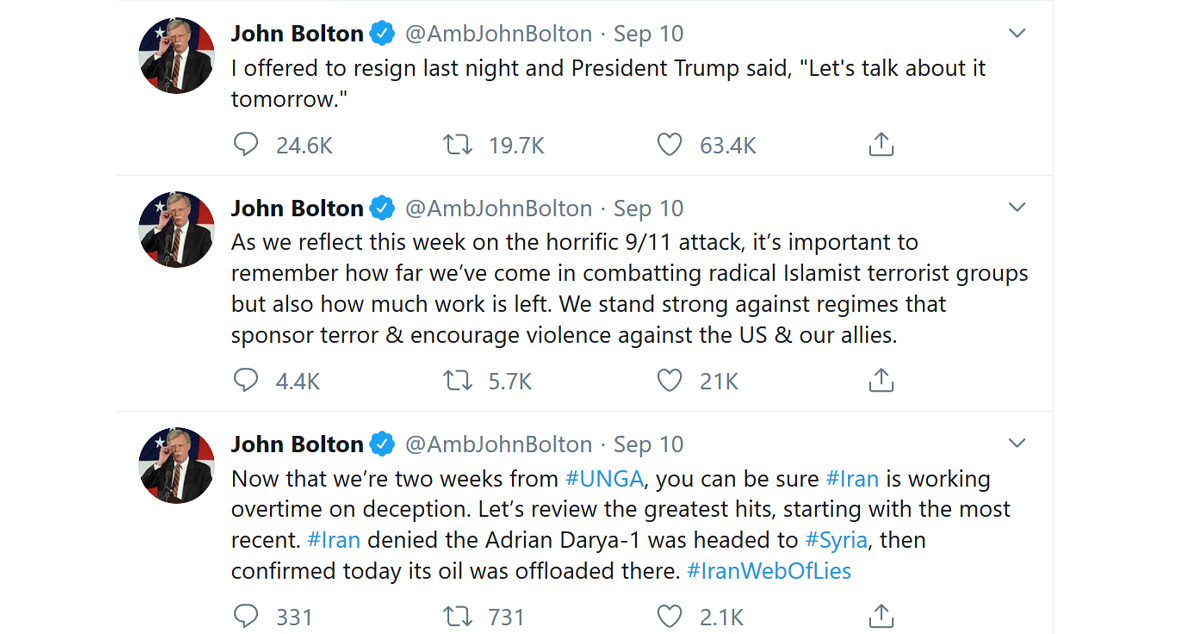Open John Bolton's avatar on the 9/11 tweet
The height and width of the screenshot is (634, 1200).
point(176,229)
